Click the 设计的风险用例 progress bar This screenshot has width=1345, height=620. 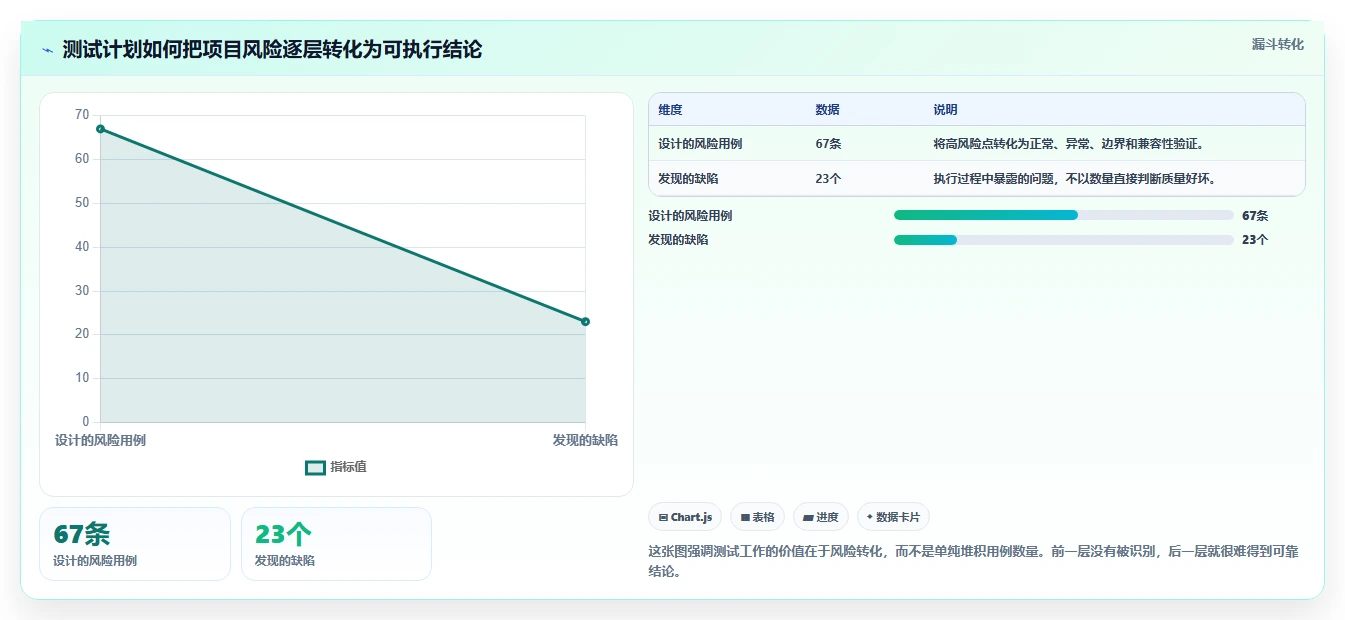coord(1063,215)
